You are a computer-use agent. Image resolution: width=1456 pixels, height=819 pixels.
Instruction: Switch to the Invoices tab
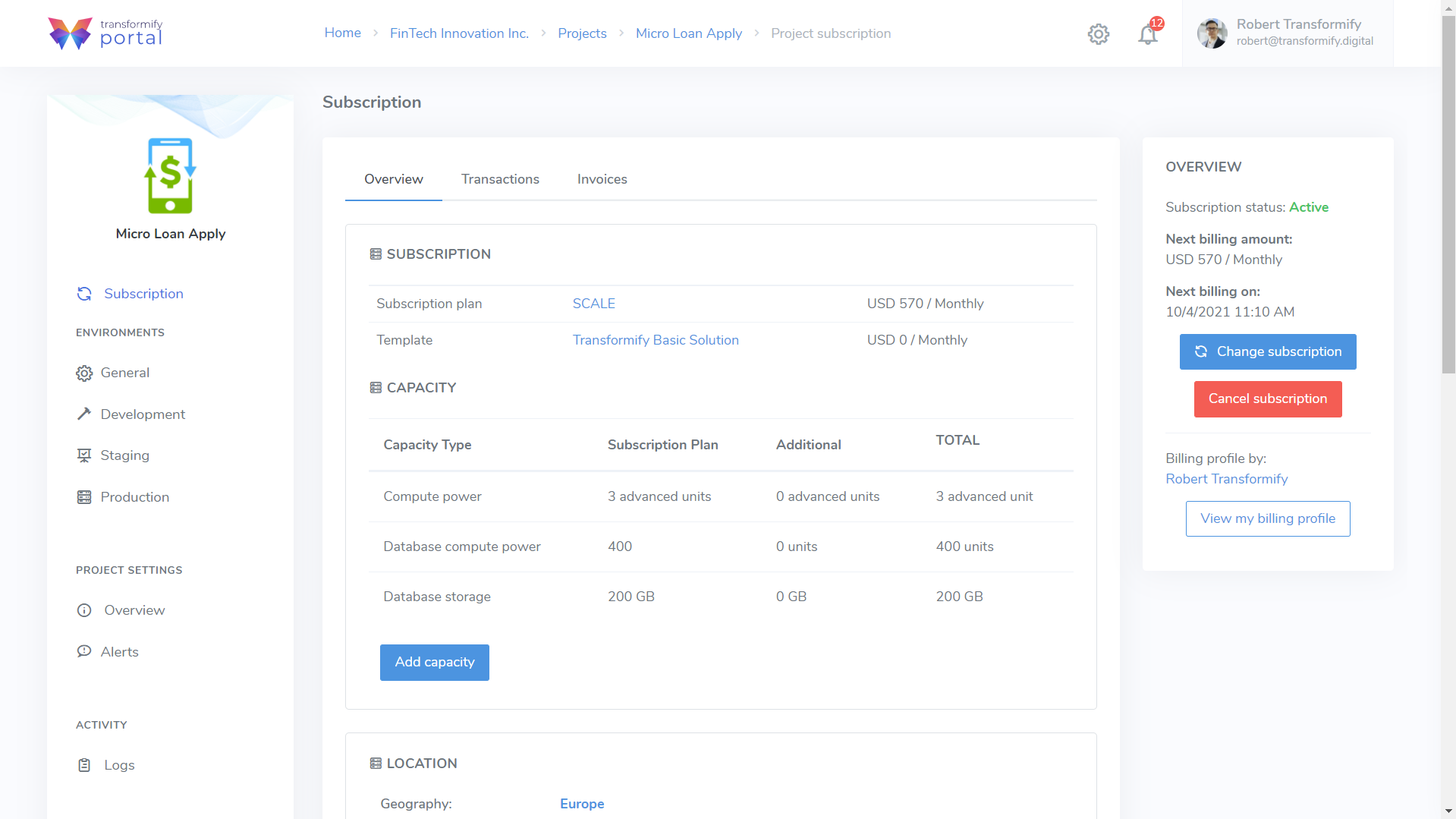pos(602,179)
